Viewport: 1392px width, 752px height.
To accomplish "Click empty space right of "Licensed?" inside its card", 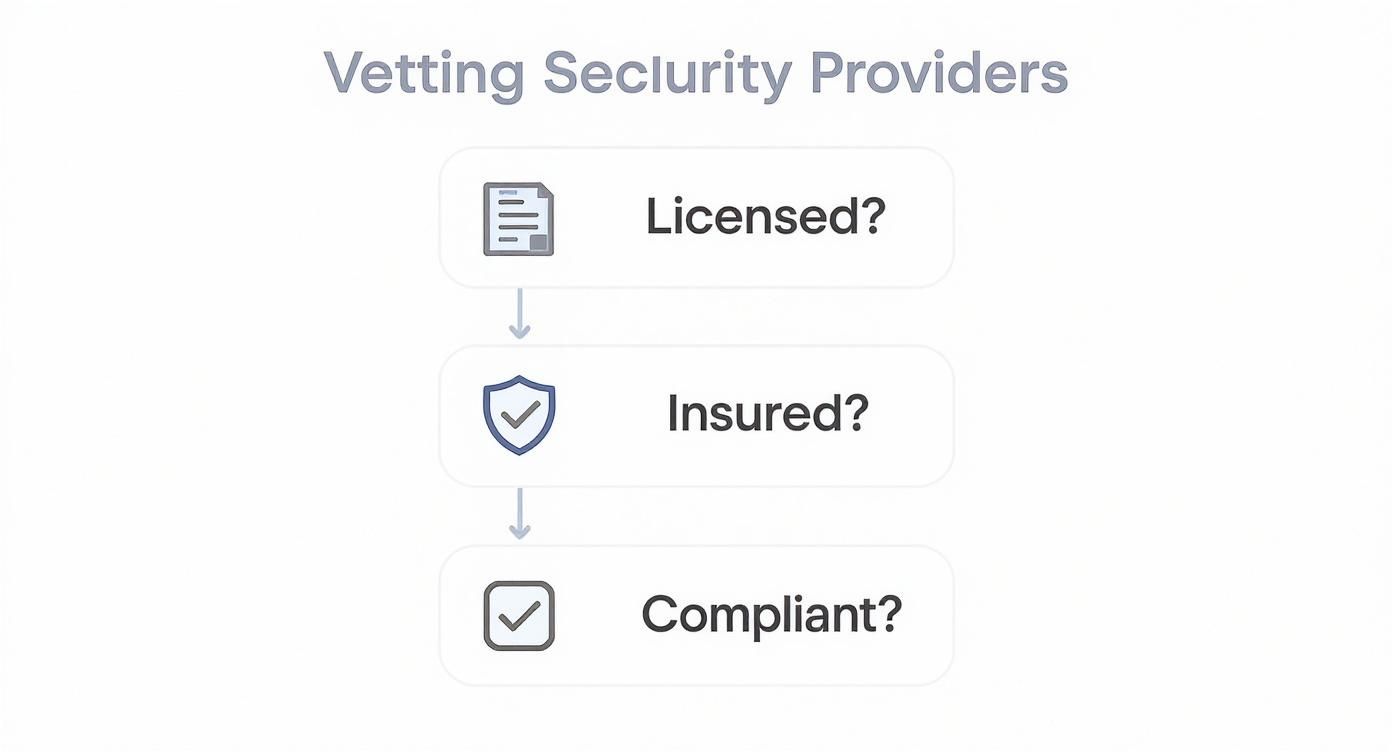I will [918, 217].
